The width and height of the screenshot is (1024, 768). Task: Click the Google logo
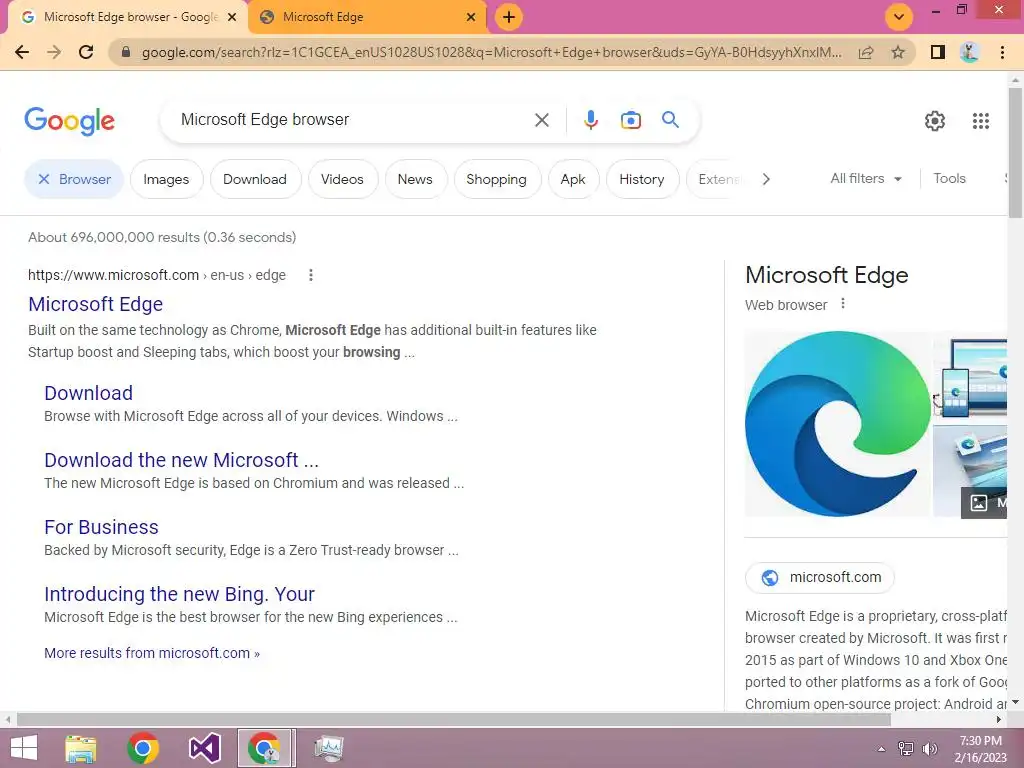pyautogui.click(x=69, y=121)
